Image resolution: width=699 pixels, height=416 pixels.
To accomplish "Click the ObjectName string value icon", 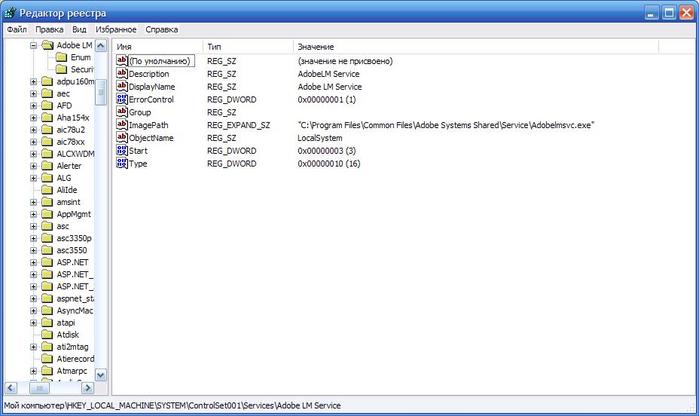I will [x=122, y=138].
